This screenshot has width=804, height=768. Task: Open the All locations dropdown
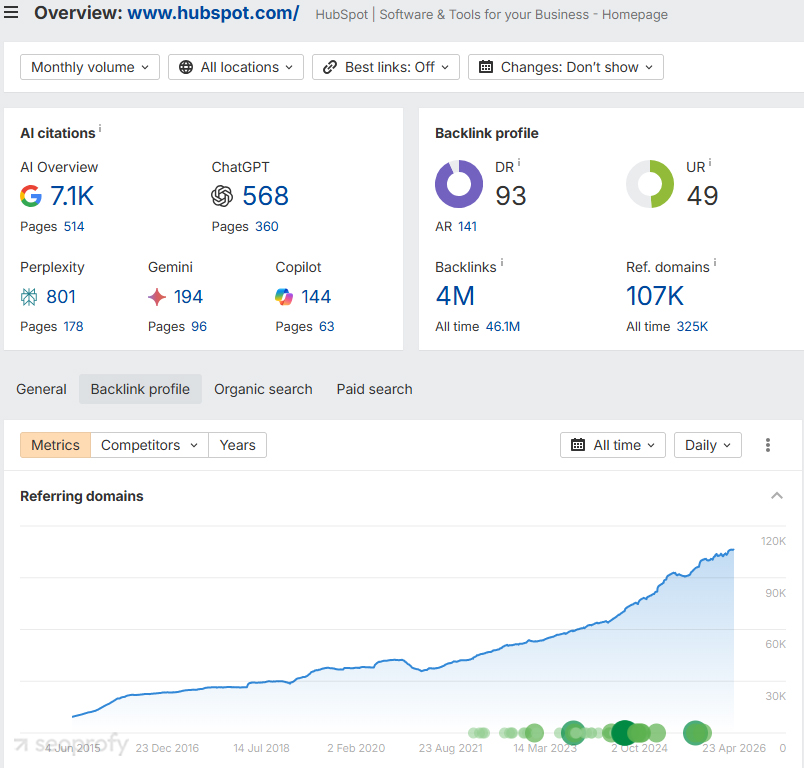(236, 67)
